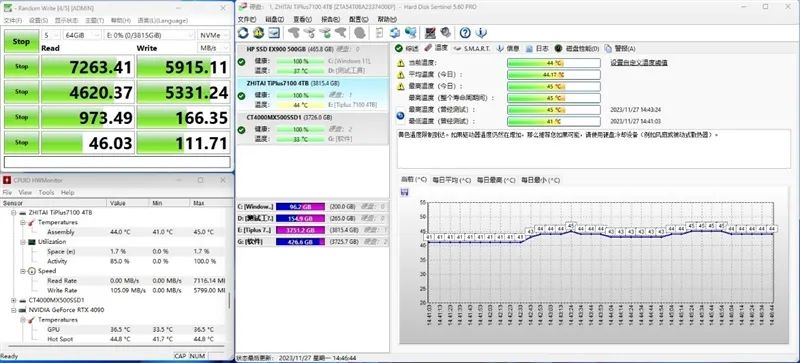
Task: Click the globe network icon in toolbar
Action: point(410,33)
